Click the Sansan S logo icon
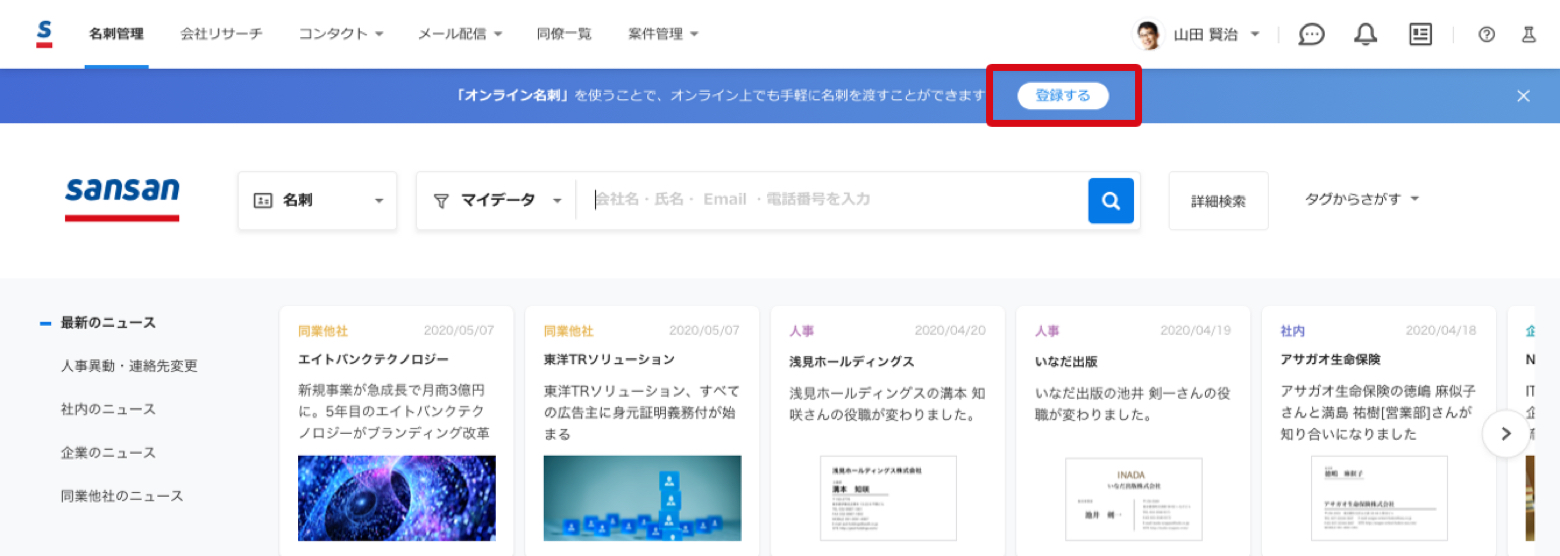Viewport: 1560px width, 556px height. (x=44, y=34)
